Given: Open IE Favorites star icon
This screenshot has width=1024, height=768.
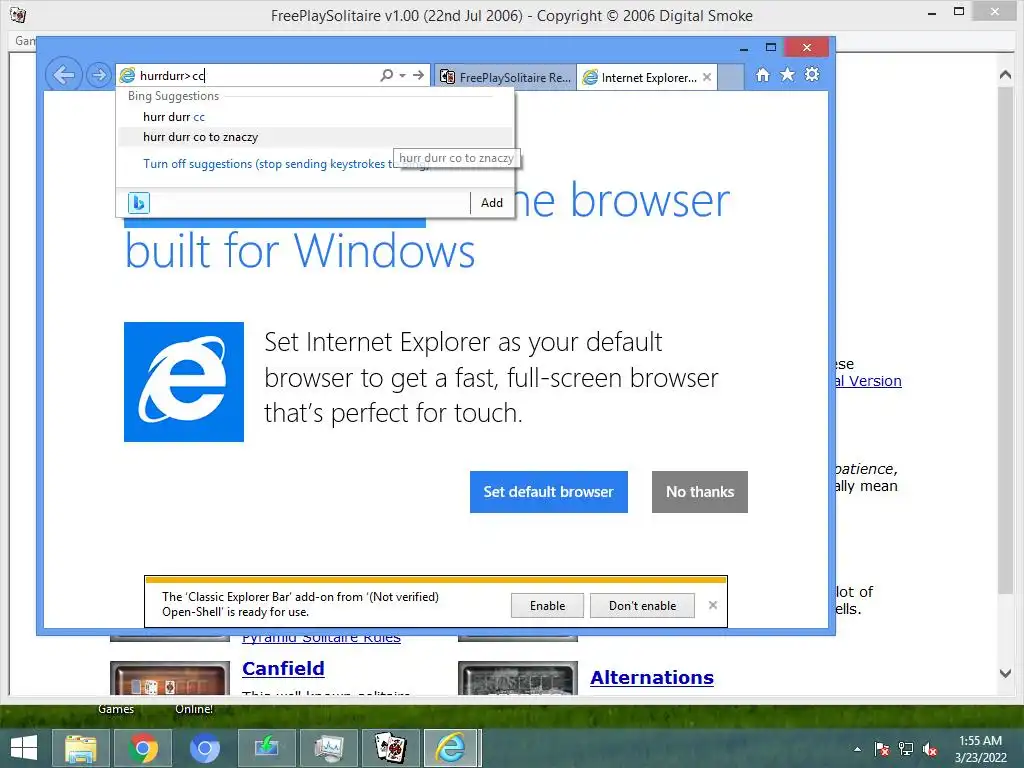Looking at the screenshot, I should [788, 74].
